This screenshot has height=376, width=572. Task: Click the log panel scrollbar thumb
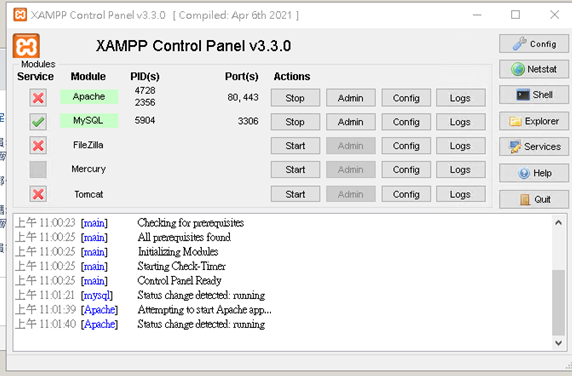559,303
